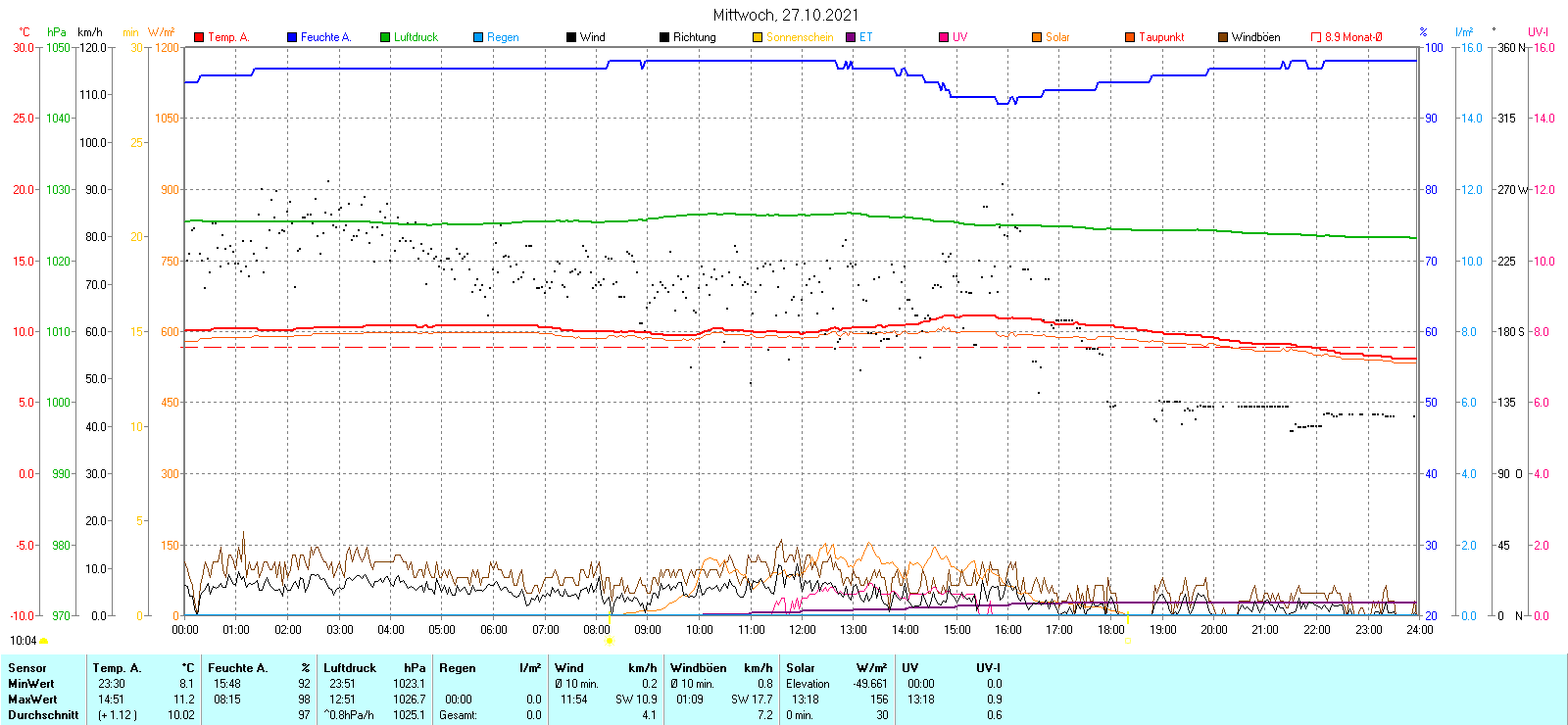Click the hollow red 8.9 Monat-Ø legend swatch
1568x725 pixels.
tap(1316, 37)
